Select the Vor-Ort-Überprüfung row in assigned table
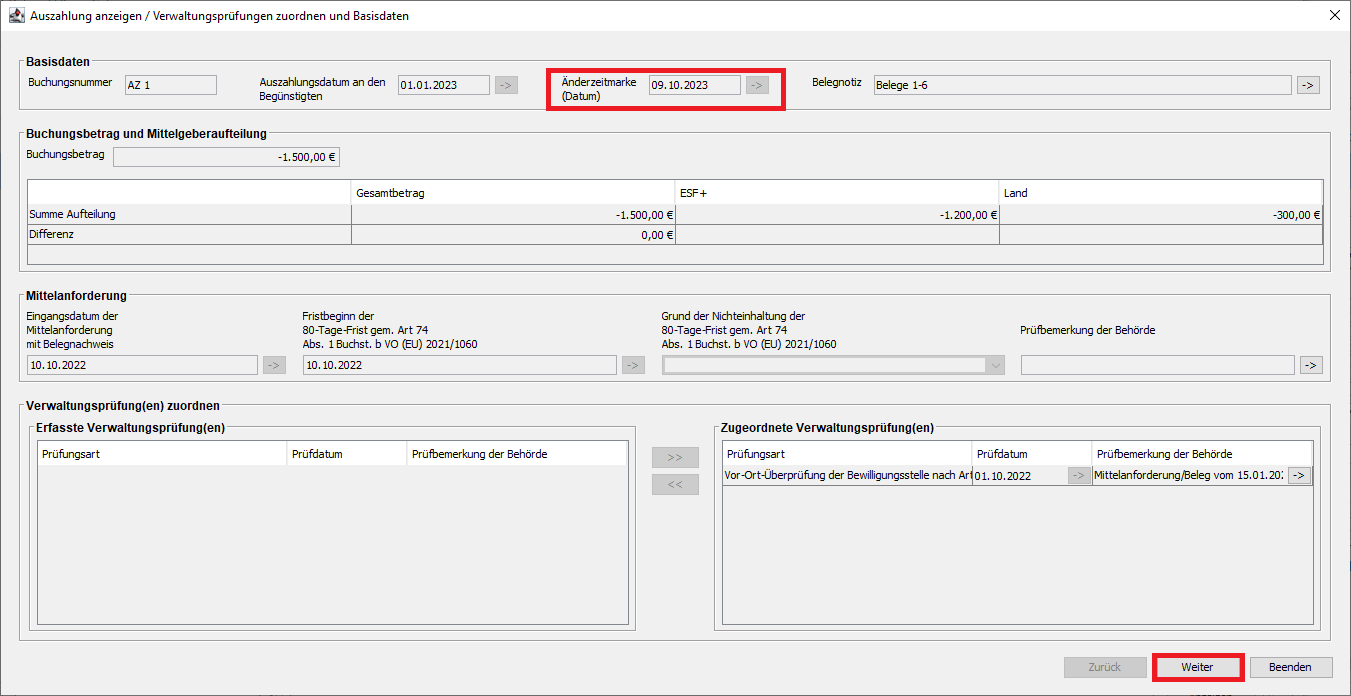 coord(846,477)
